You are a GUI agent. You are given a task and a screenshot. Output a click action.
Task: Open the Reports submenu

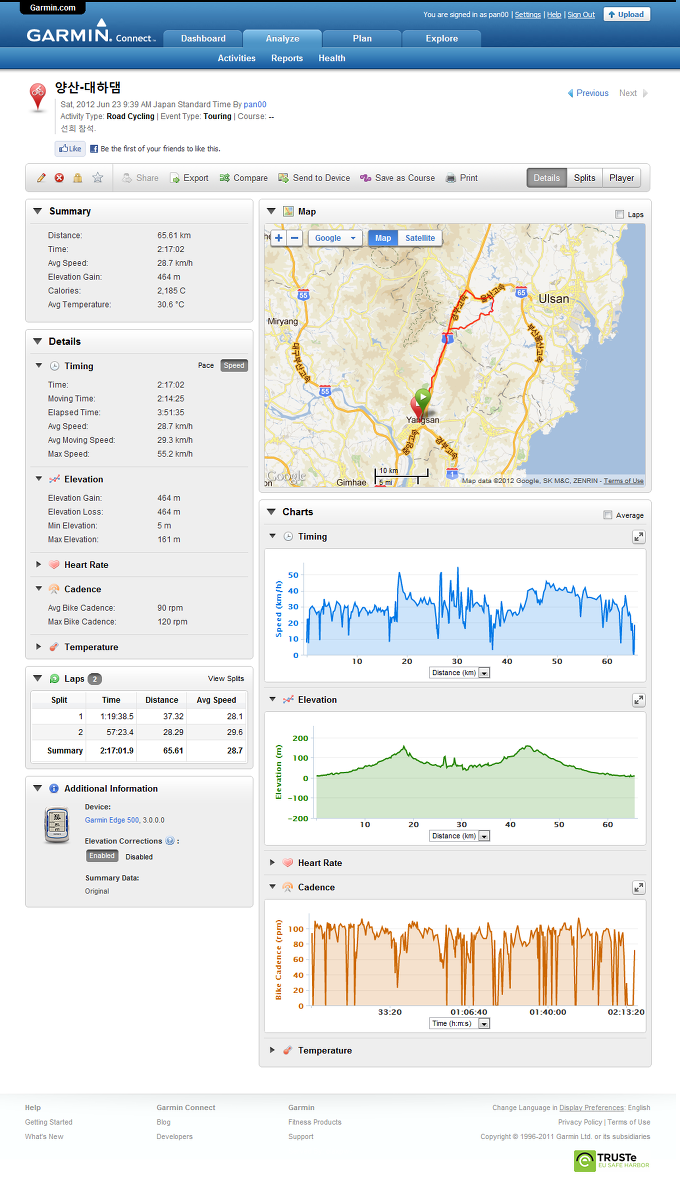[x=287, y=58]
